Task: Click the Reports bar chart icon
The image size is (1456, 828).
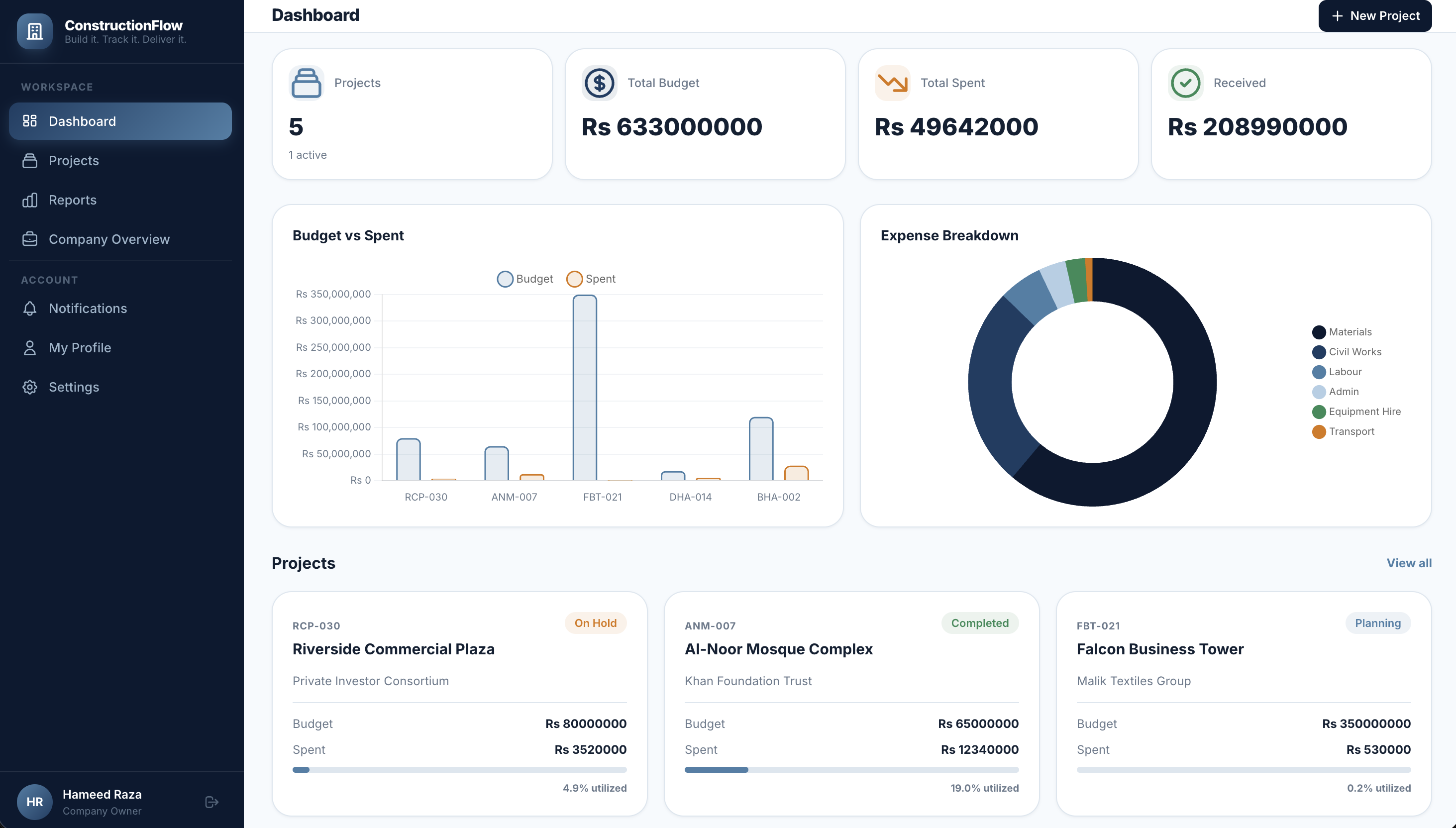Action: click(x=29, y=200)
